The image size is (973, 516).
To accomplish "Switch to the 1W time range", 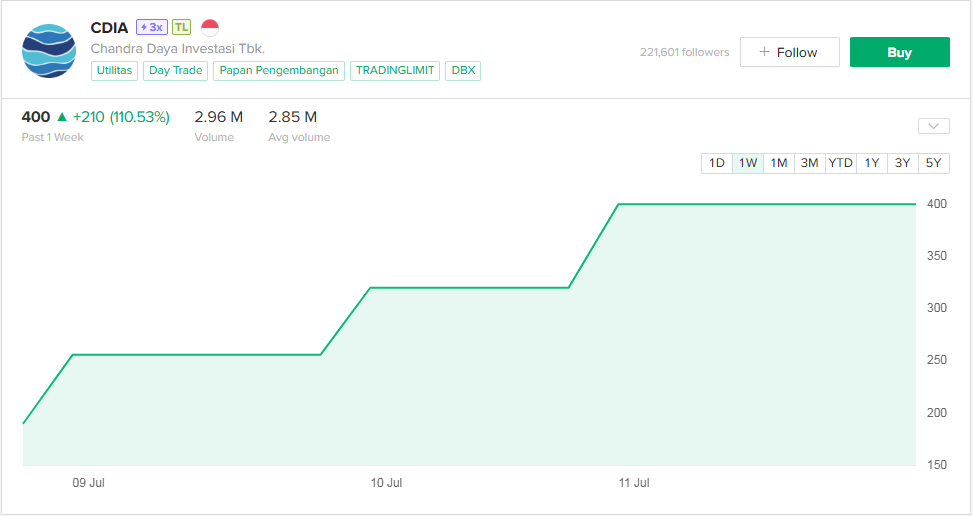I will click(x=748, y=163).
